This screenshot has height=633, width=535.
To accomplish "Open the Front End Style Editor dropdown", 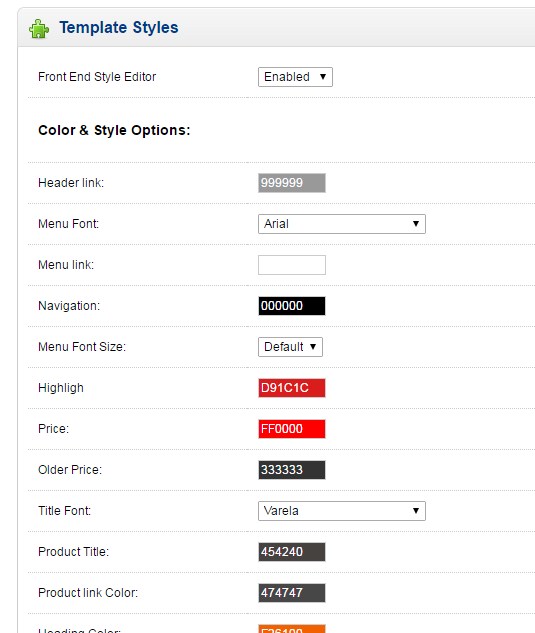I will click(x=295, y=77).
